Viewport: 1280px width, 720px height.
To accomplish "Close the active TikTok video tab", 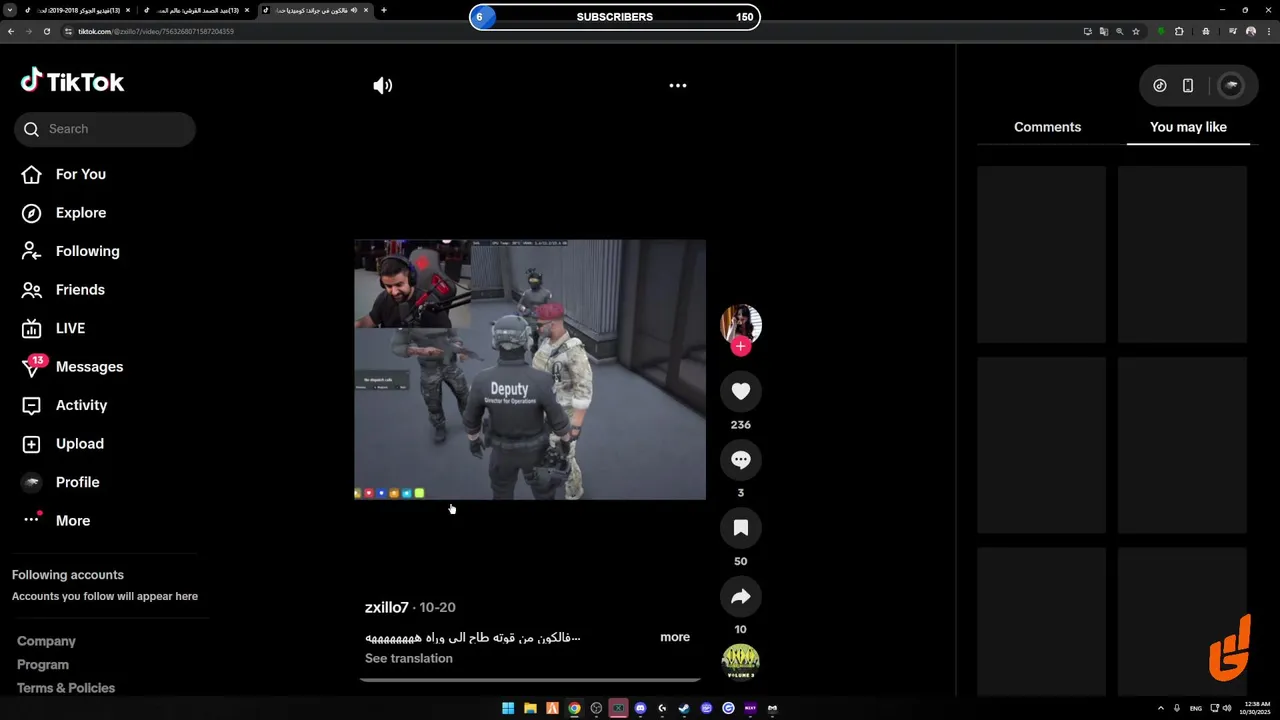I will (x=366, y=10).
